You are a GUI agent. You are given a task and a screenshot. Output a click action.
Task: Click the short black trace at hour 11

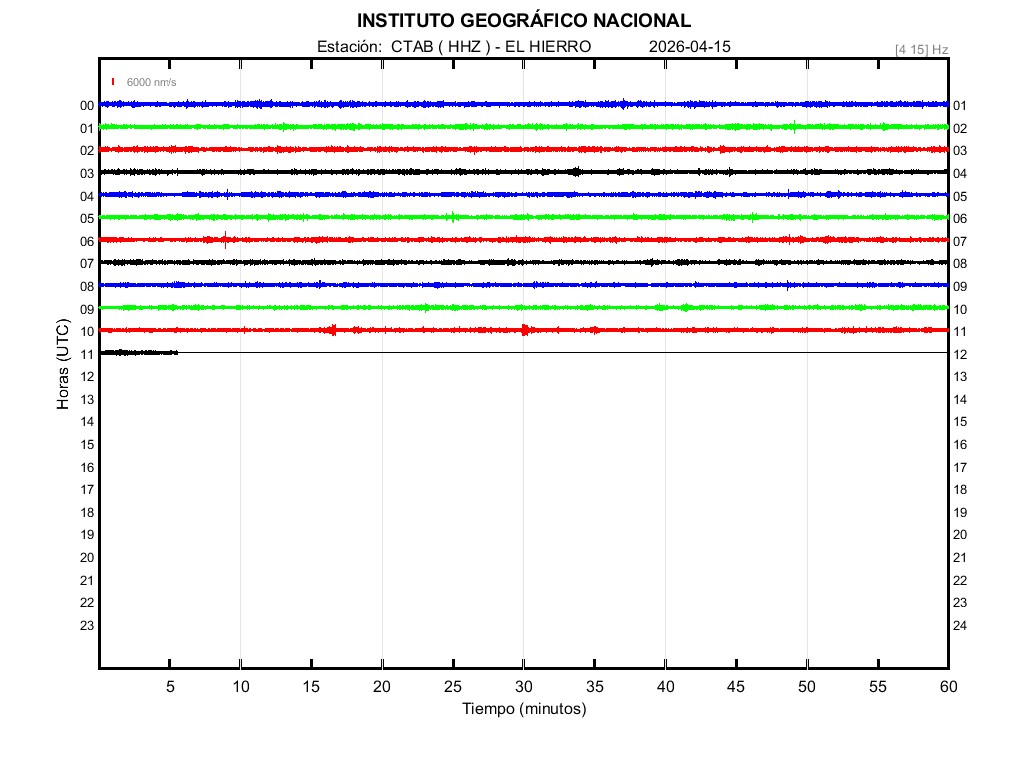138,352
